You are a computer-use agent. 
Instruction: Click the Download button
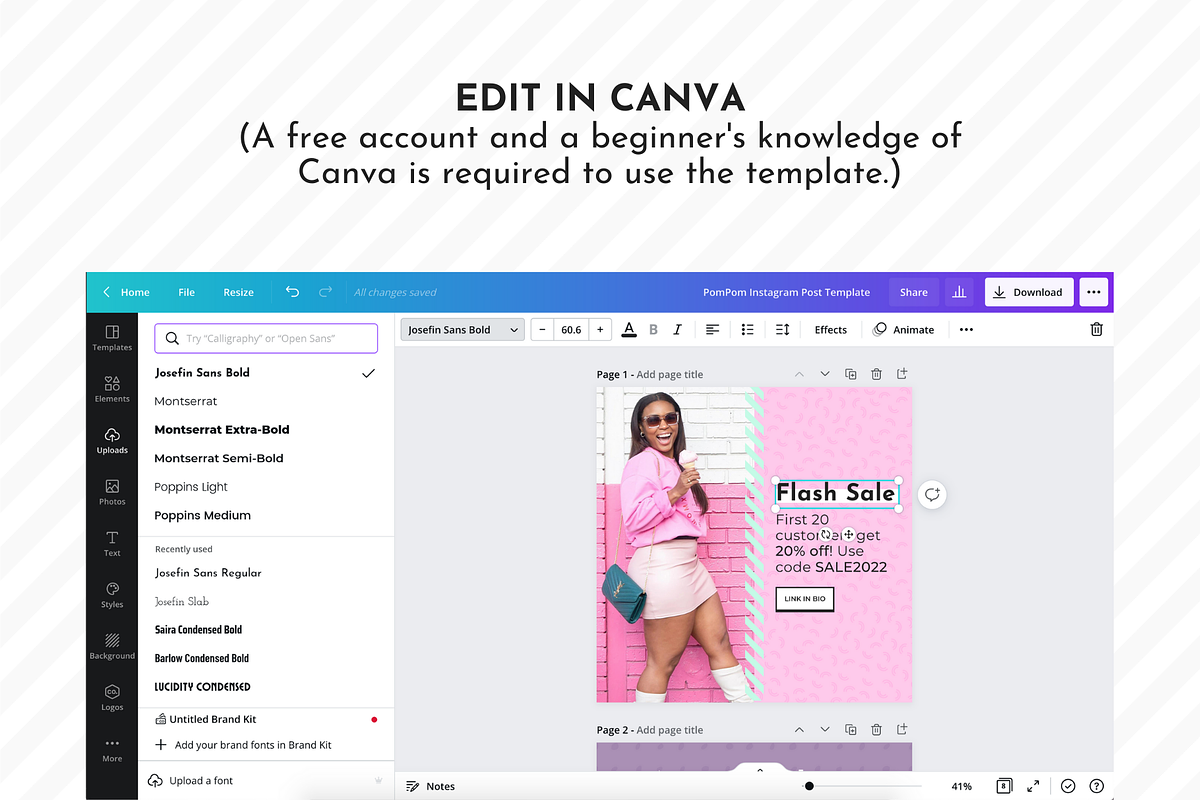[x=1029, y=292]
